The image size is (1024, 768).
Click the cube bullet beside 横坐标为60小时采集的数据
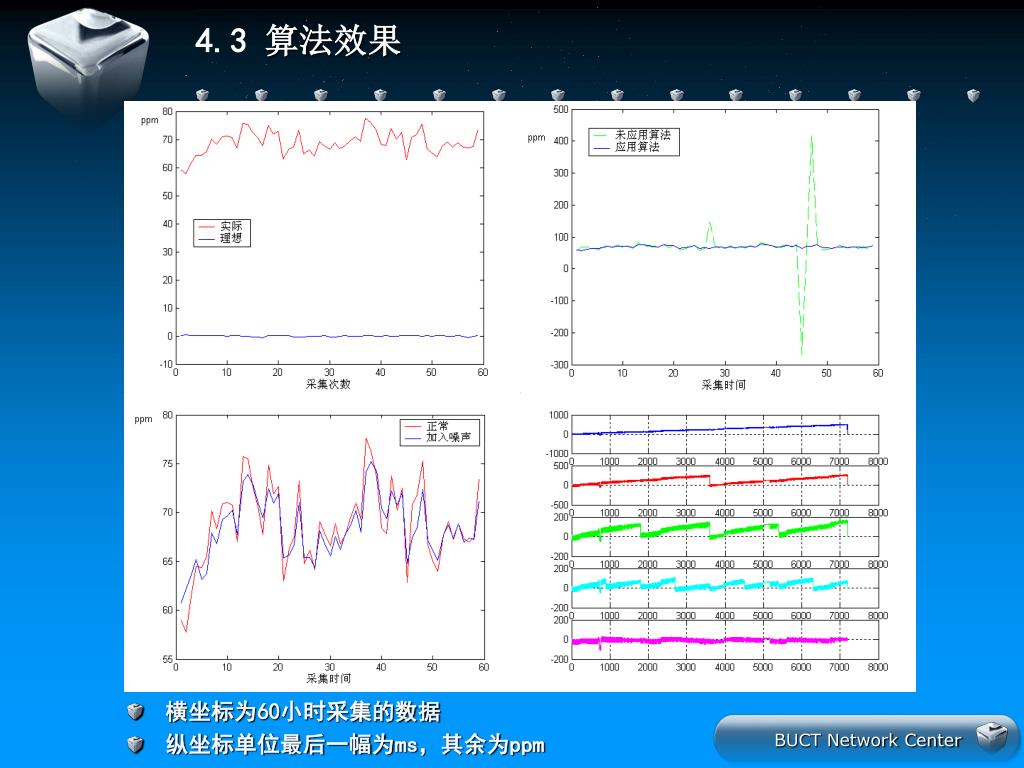point(135,711)
